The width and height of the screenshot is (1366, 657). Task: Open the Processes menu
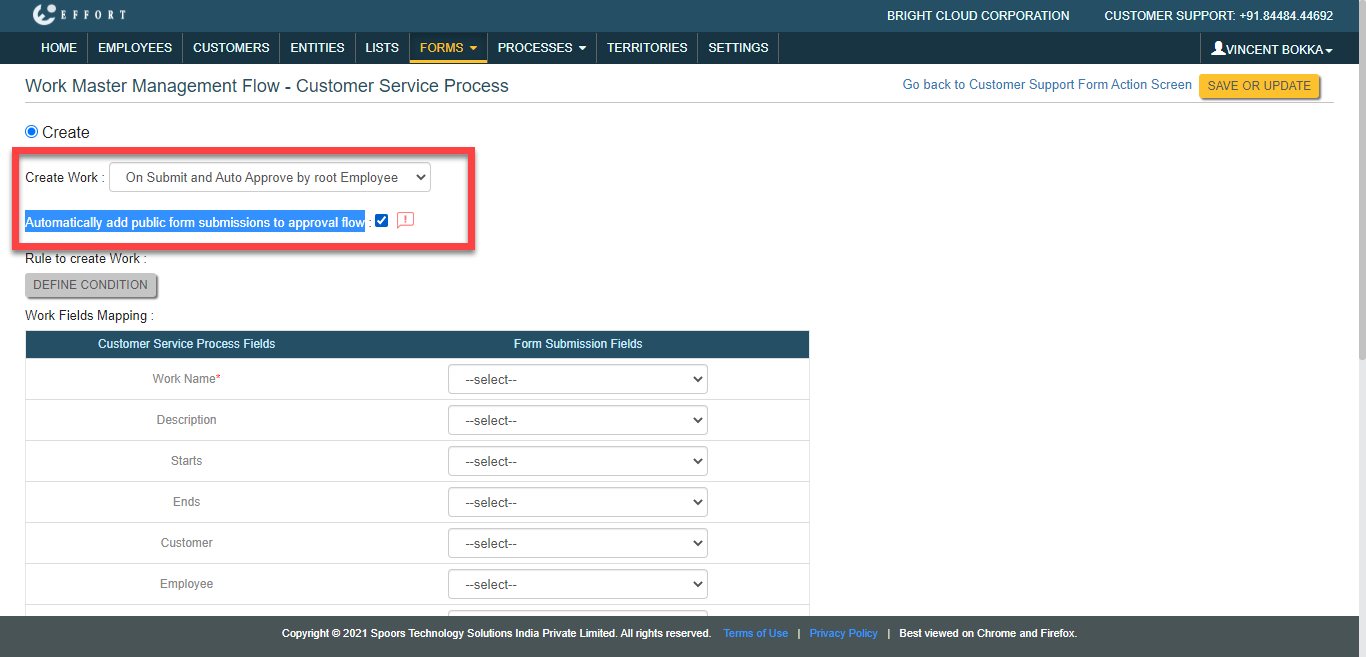click(541, 48)
